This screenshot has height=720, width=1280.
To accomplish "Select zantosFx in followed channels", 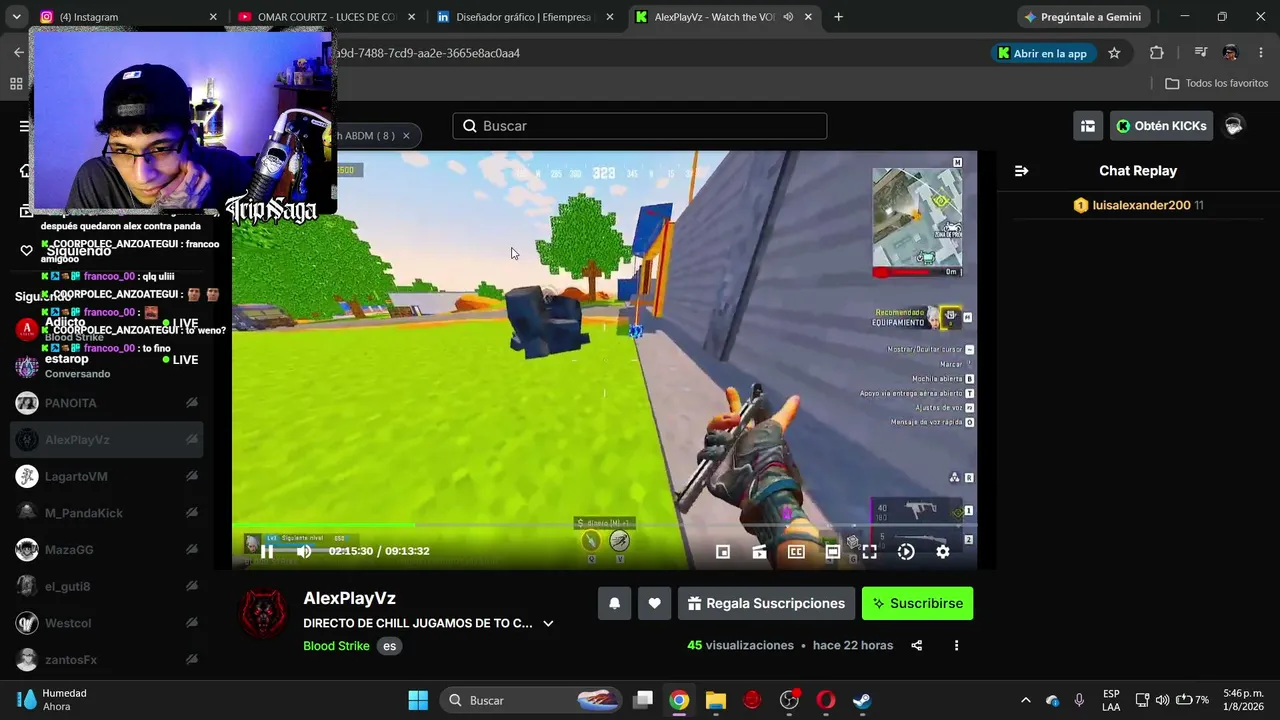I will click(x=107, y=660).
